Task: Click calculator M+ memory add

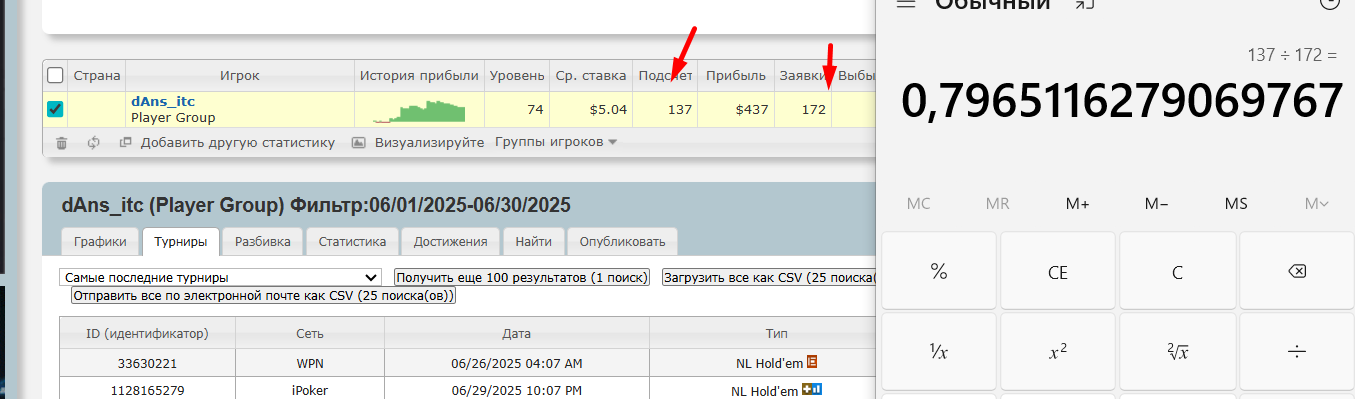Action: pyautogui.click(x=1078, y=203)
